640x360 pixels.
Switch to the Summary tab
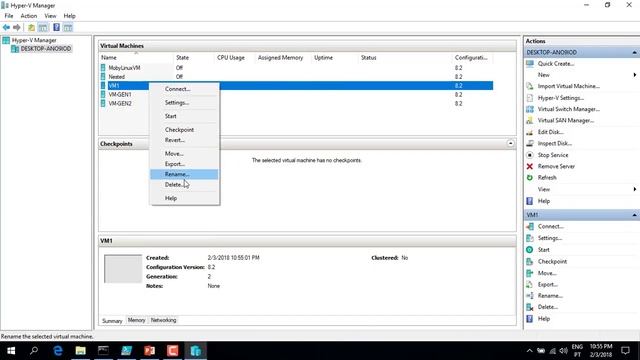point(112,321)
